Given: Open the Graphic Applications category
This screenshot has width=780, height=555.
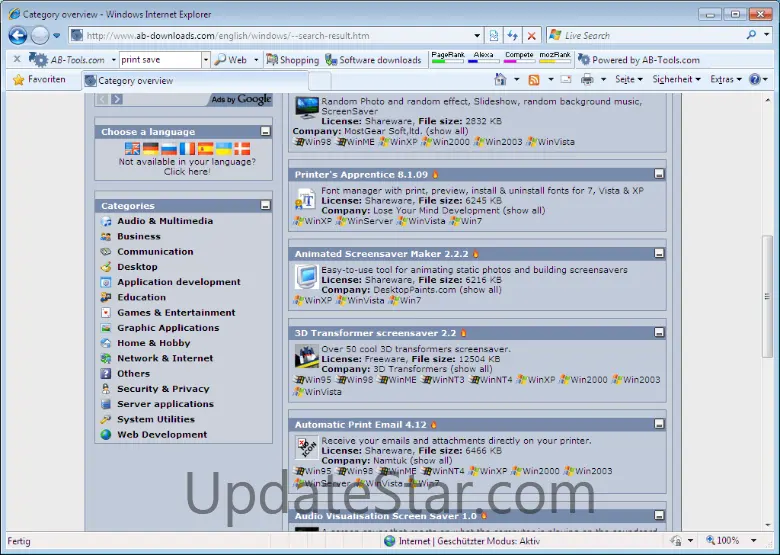Looking at the screenshot, I should (168, 328).
